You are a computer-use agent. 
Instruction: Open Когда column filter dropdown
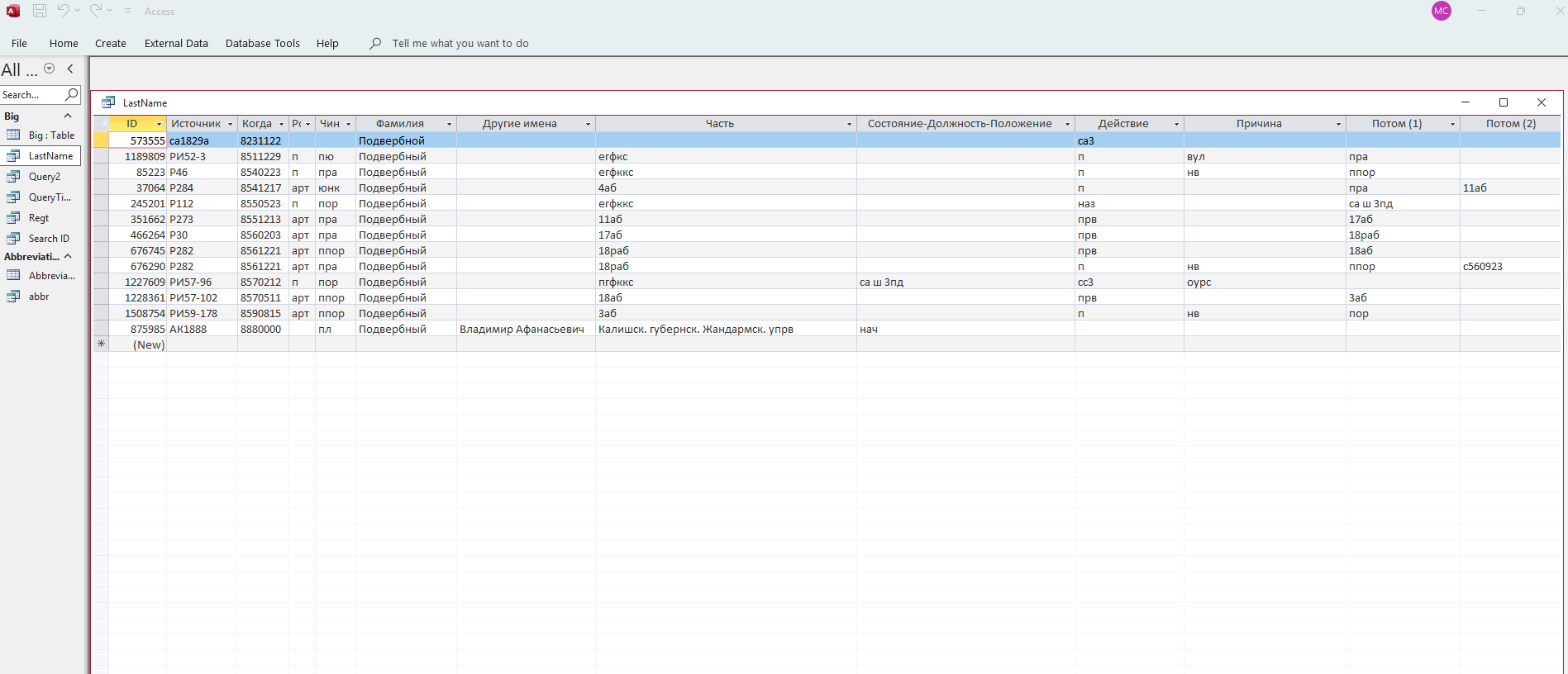click(x=281, y=124)
